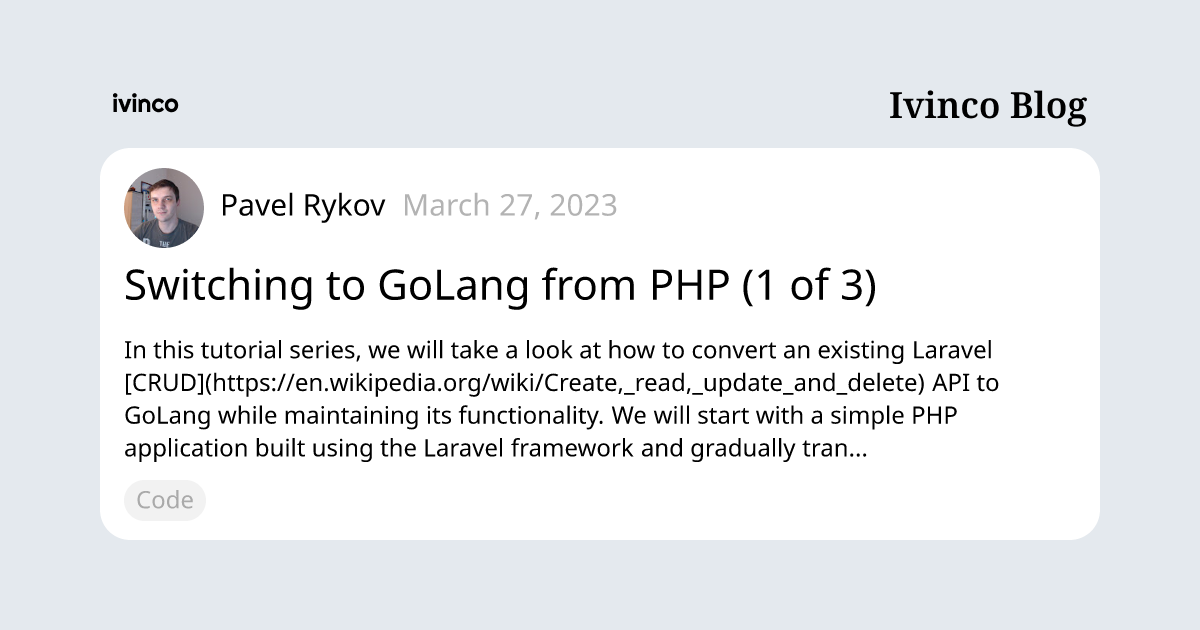1200x630 pixels.
Task: Open the Switching to GoLang post title
Action: (500, 286)
